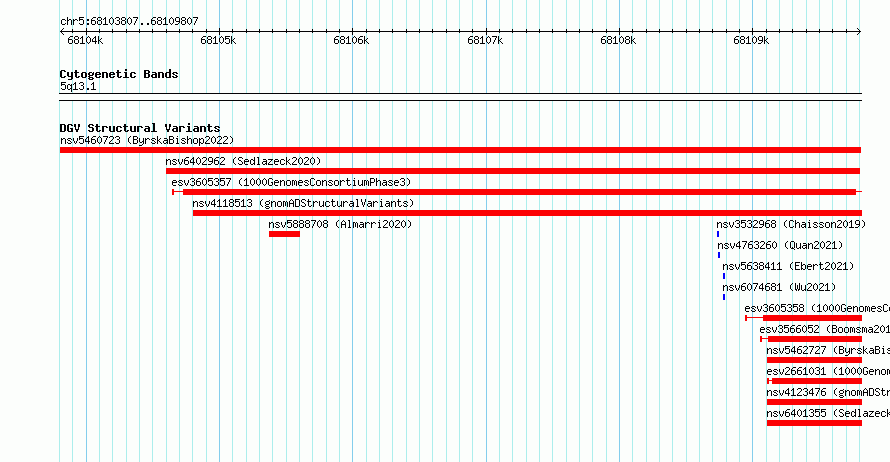The height and width of the screenshot is (462, 890).
Task: Select the red bar under esv2661031
Action: tap(815, 381)
